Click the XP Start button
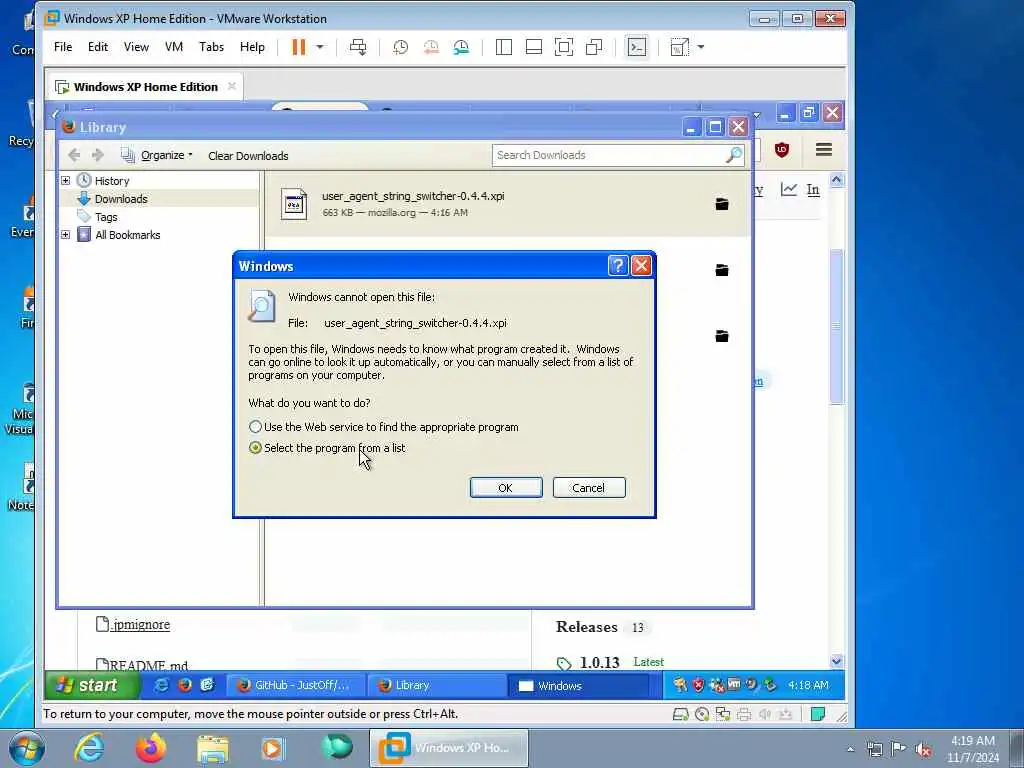The height and width of the screenshot is (768, 1024). (x=91, y=685)
